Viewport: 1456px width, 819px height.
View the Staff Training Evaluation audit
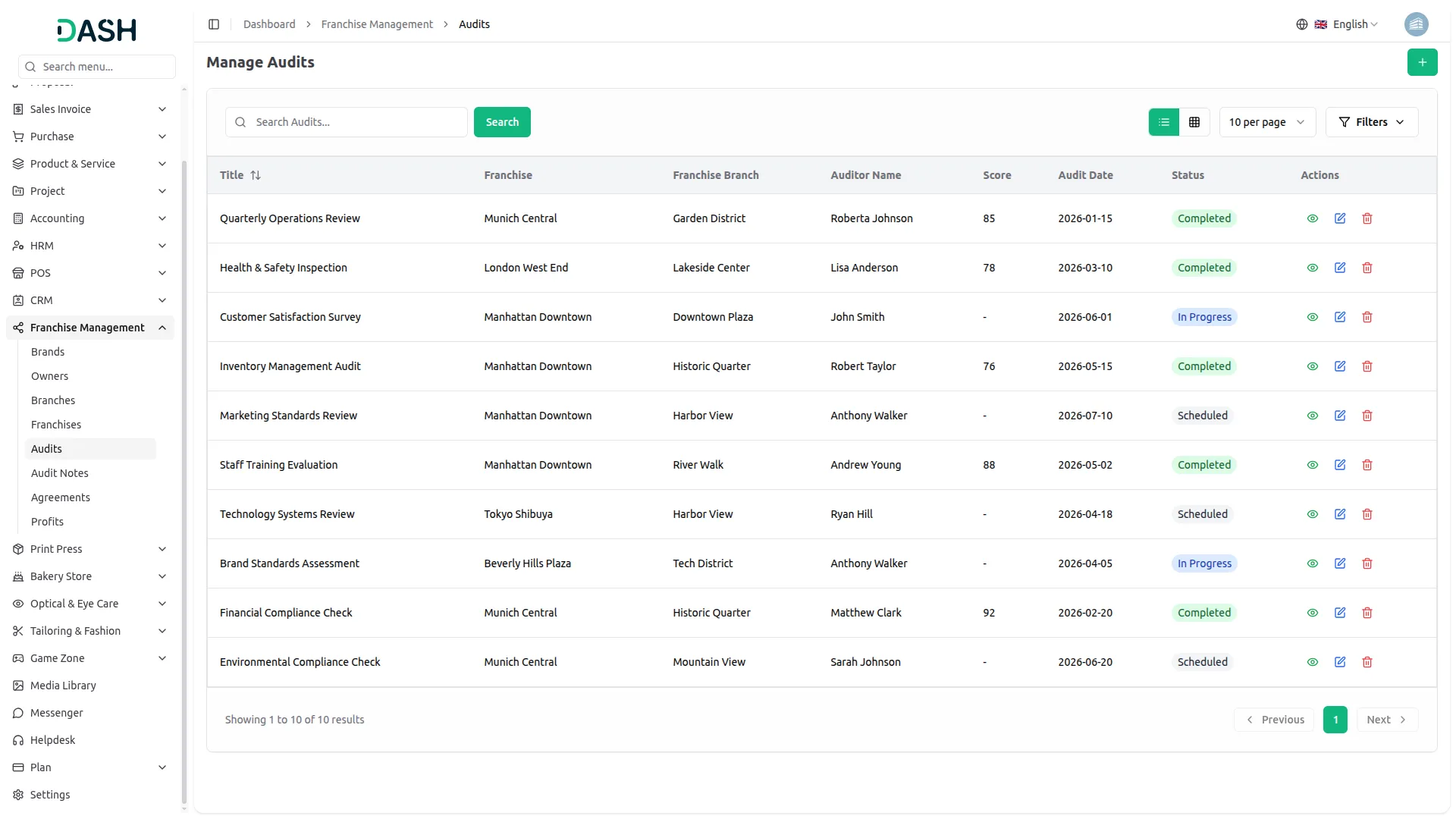pyautogui.click(x=1312, y=465)
